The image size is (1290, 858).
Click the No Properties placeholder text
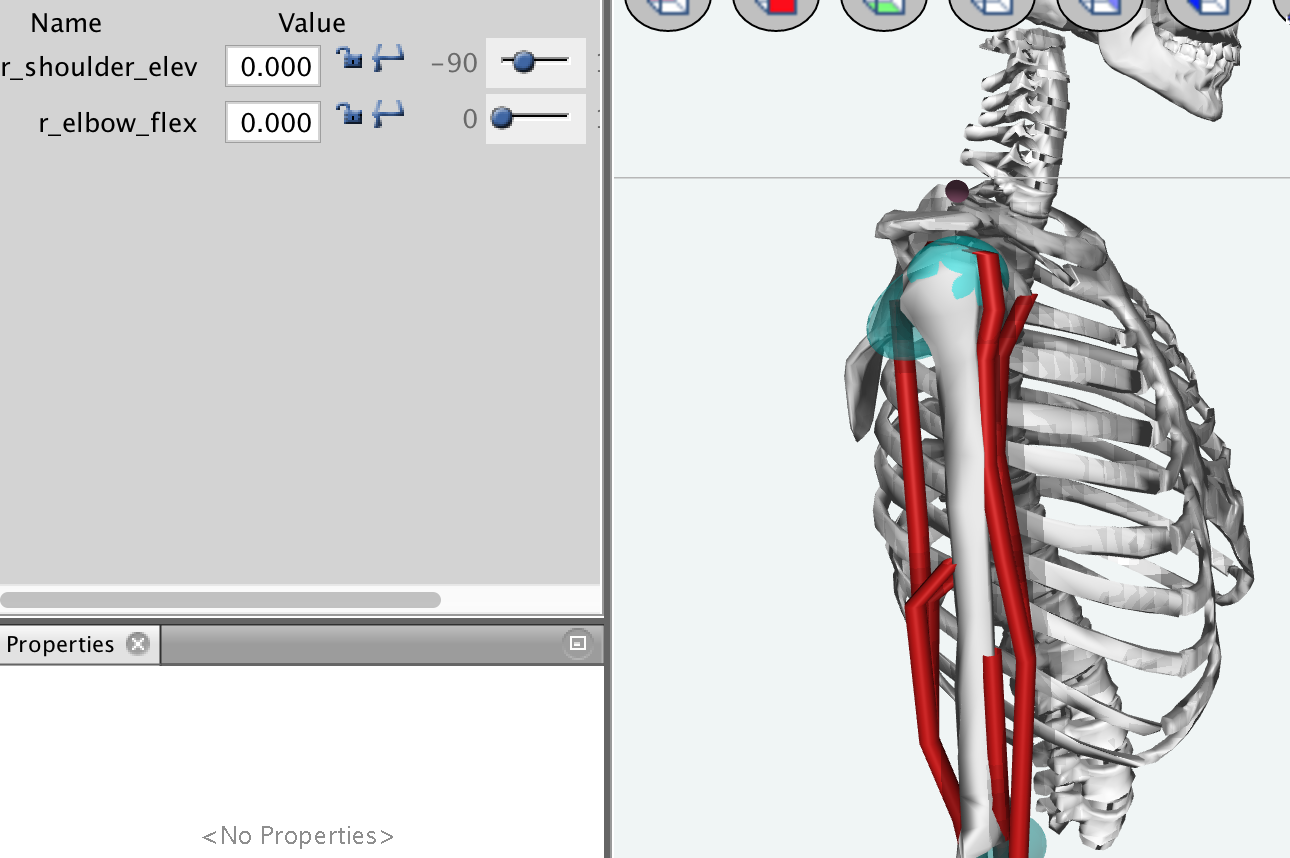point(299,835)
